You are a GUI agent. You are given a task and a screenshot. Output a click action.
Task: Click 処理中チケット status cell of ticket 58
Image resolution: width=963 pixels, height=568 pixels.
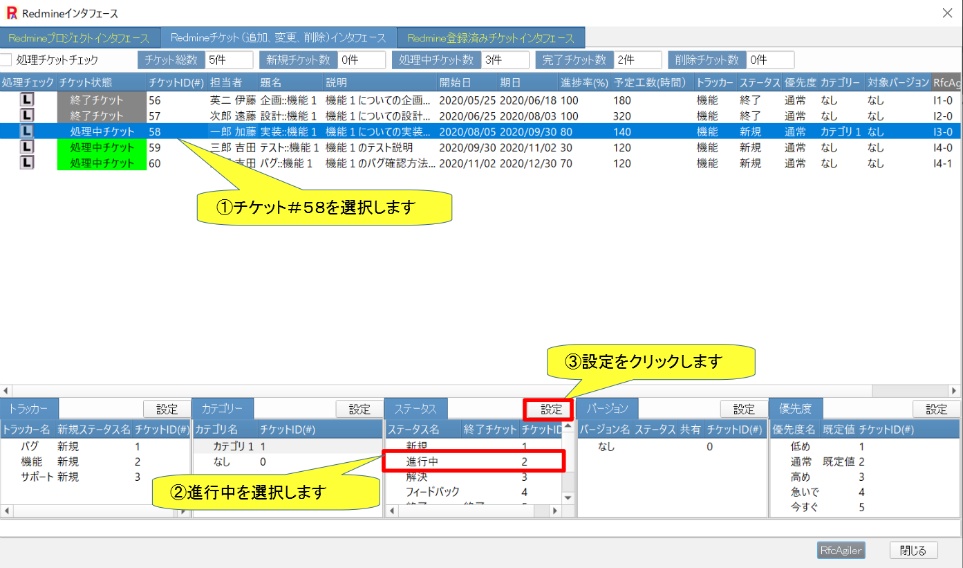pyautogui.click(x=102, y=131)
